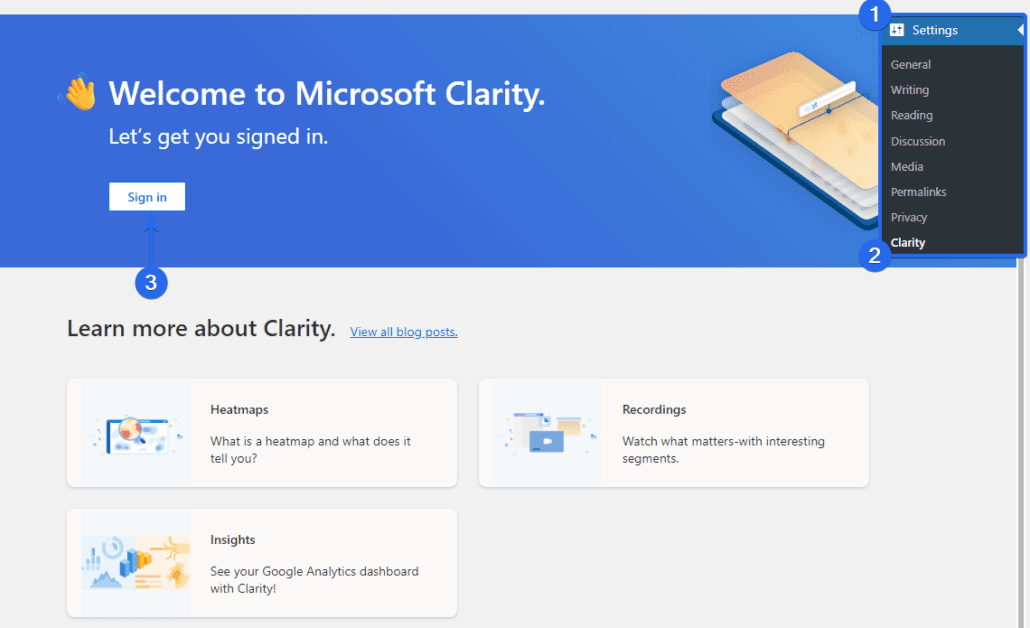Viewport: 1030px width, 628px height.
Task: Open the Recordings card title
Action: [654, 409]
